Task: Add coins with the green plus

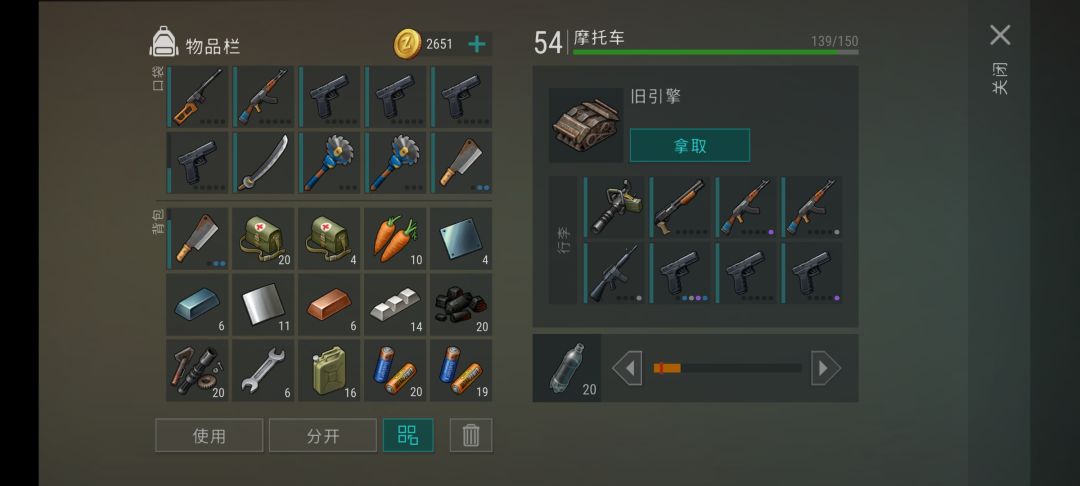Action: pyautogui.click(x=477, y=44)
